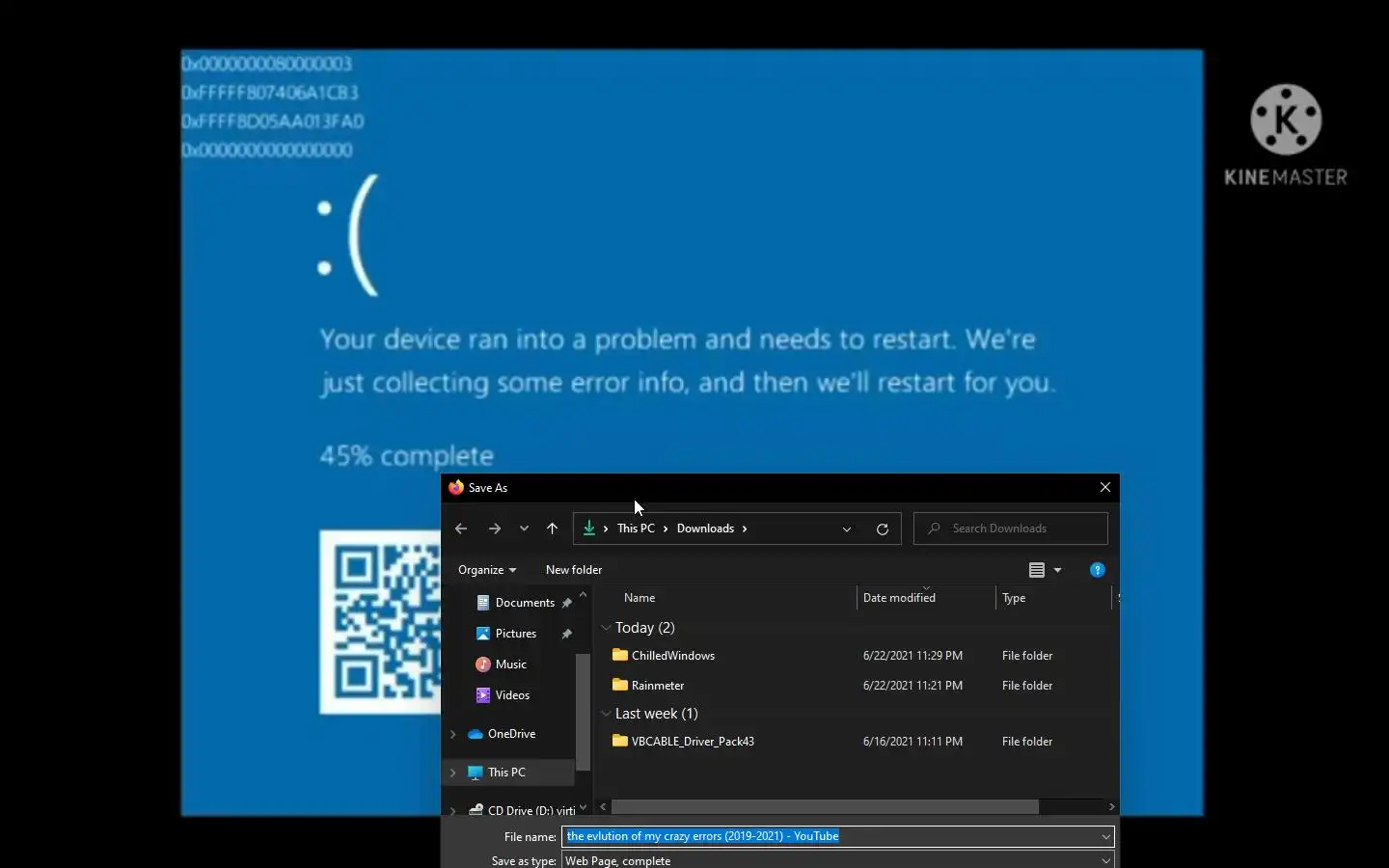Viewport: 1389px width, 868px height.
Task: Click the navigation pane vertical scrollbar
Action: (583, 712)
